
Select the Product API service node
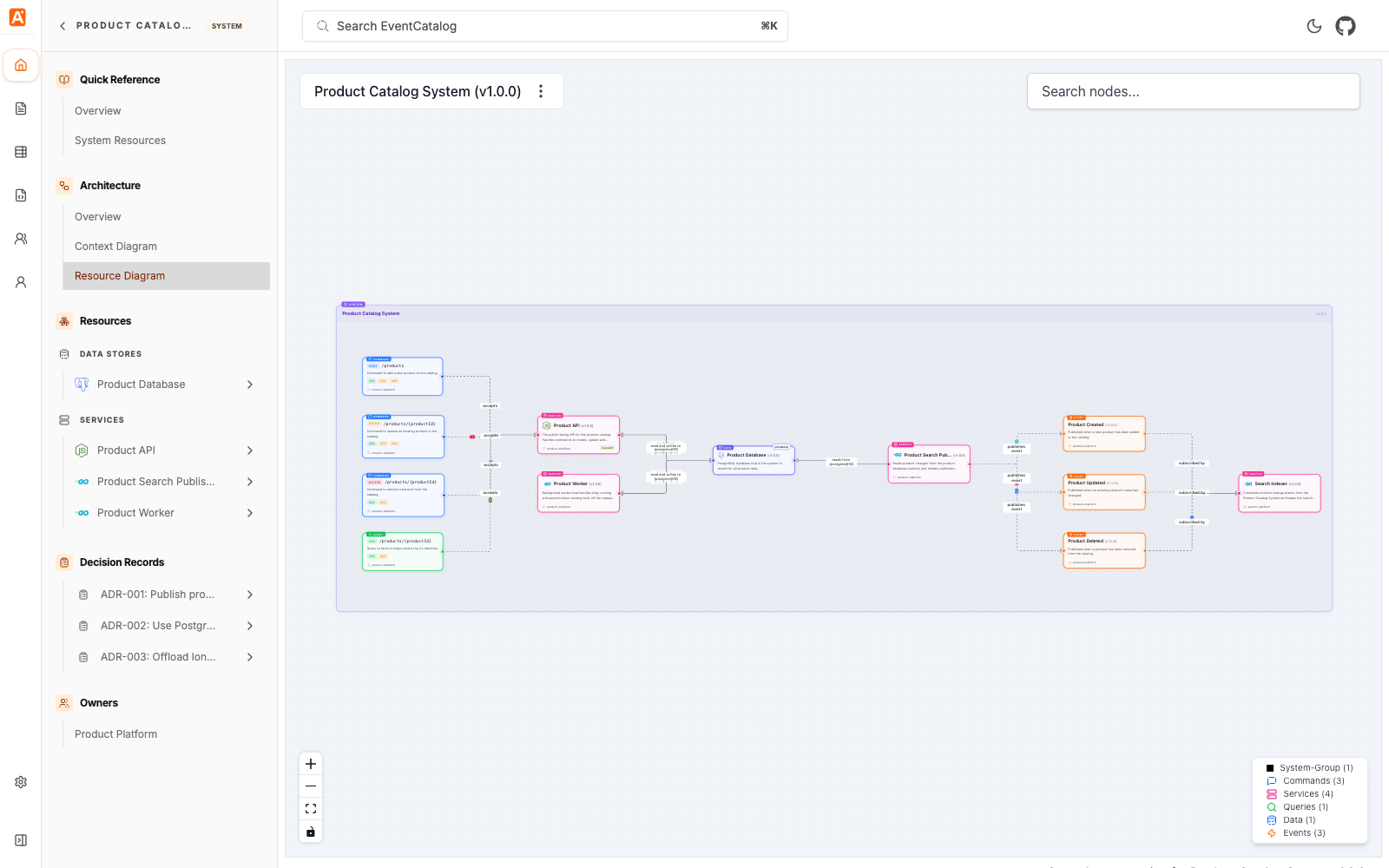point(579,435)
